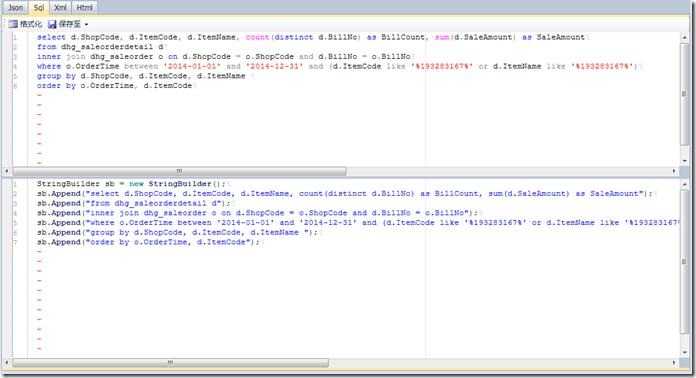The height and width of the screenshot is (378, 696).
Task: Open the dropdown arrow beside 保存至
Action: 86,24
